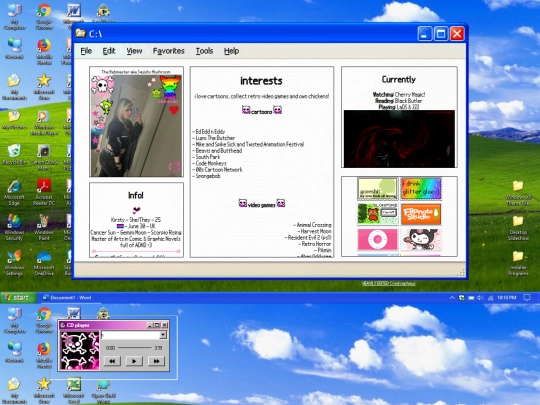Click the Kuromi character stamp

421,239
